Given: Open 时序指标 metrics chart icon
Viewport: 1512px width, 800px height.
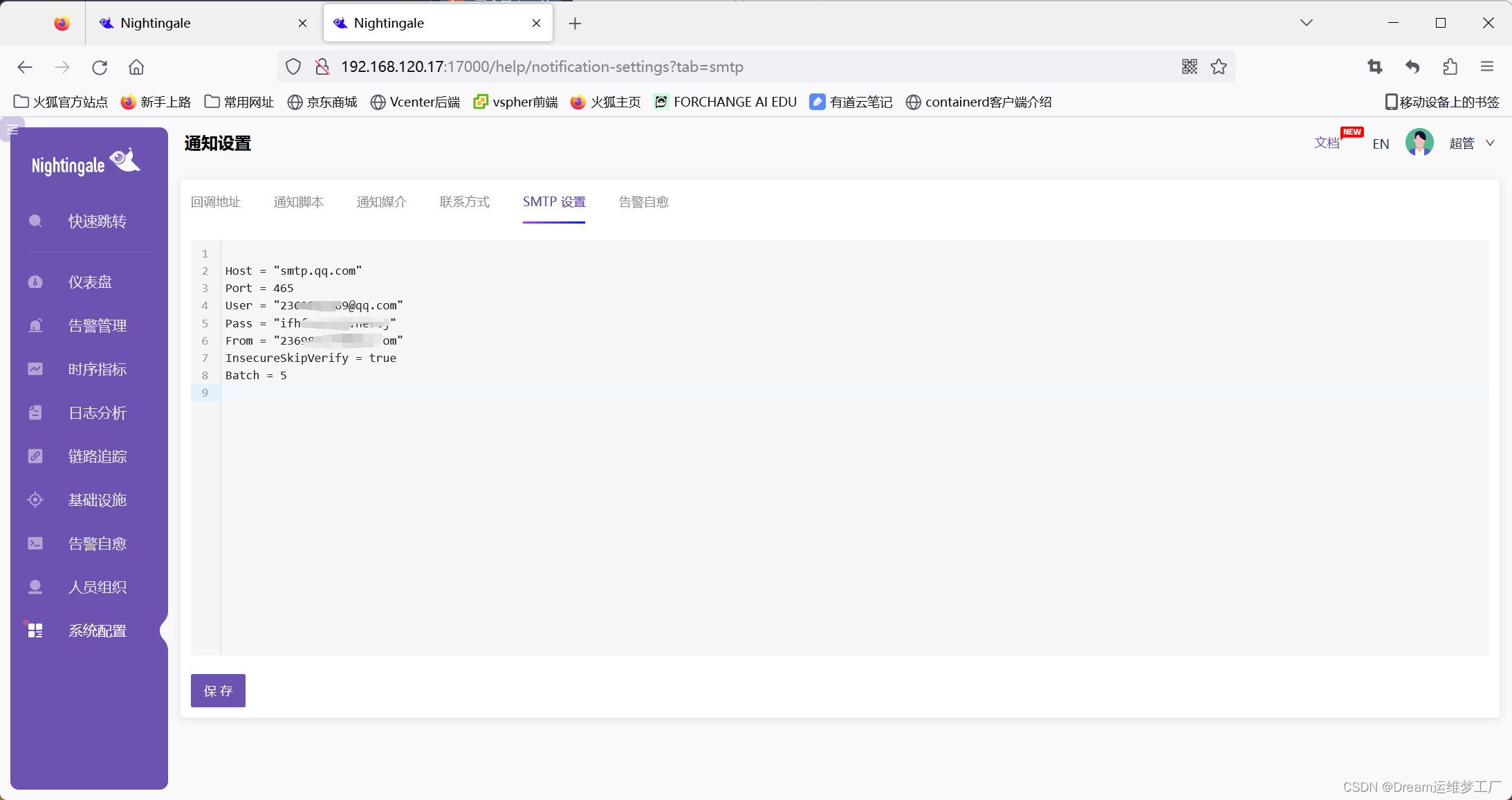Looking at the screenshot, I should [x=35, y=370].
